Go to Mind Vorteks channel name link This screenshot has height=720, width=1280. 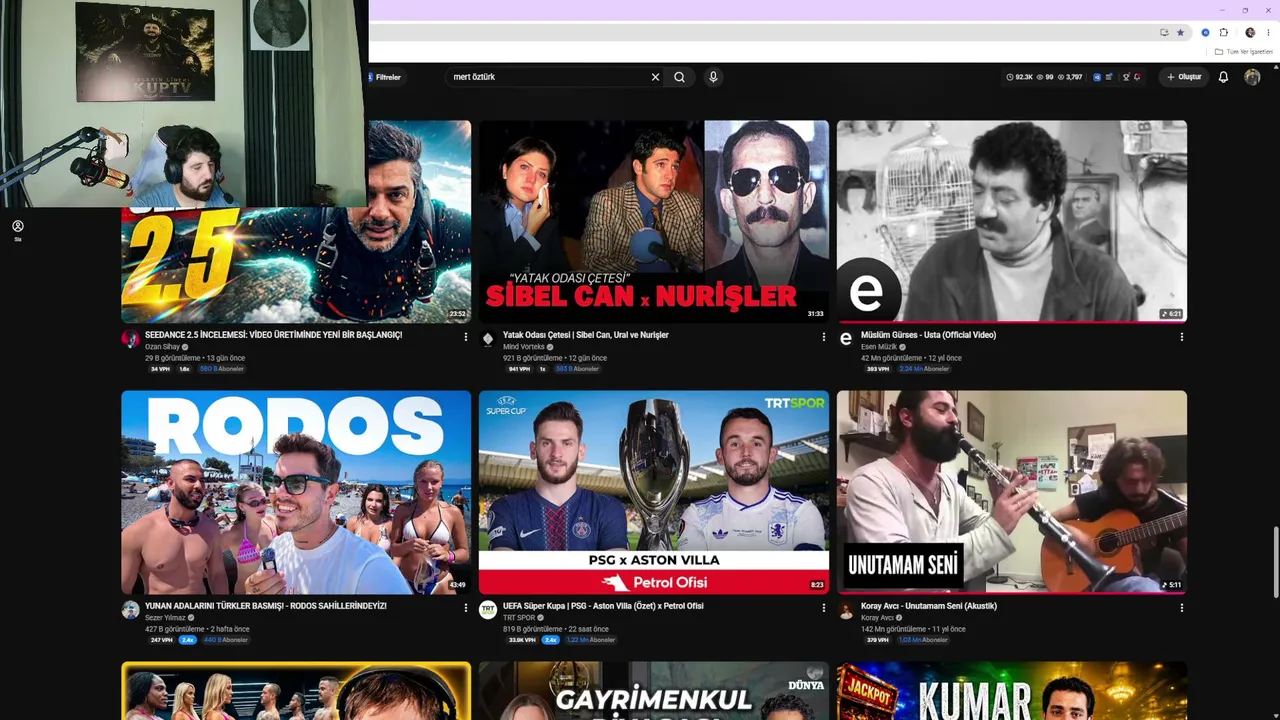pos(524,347)
